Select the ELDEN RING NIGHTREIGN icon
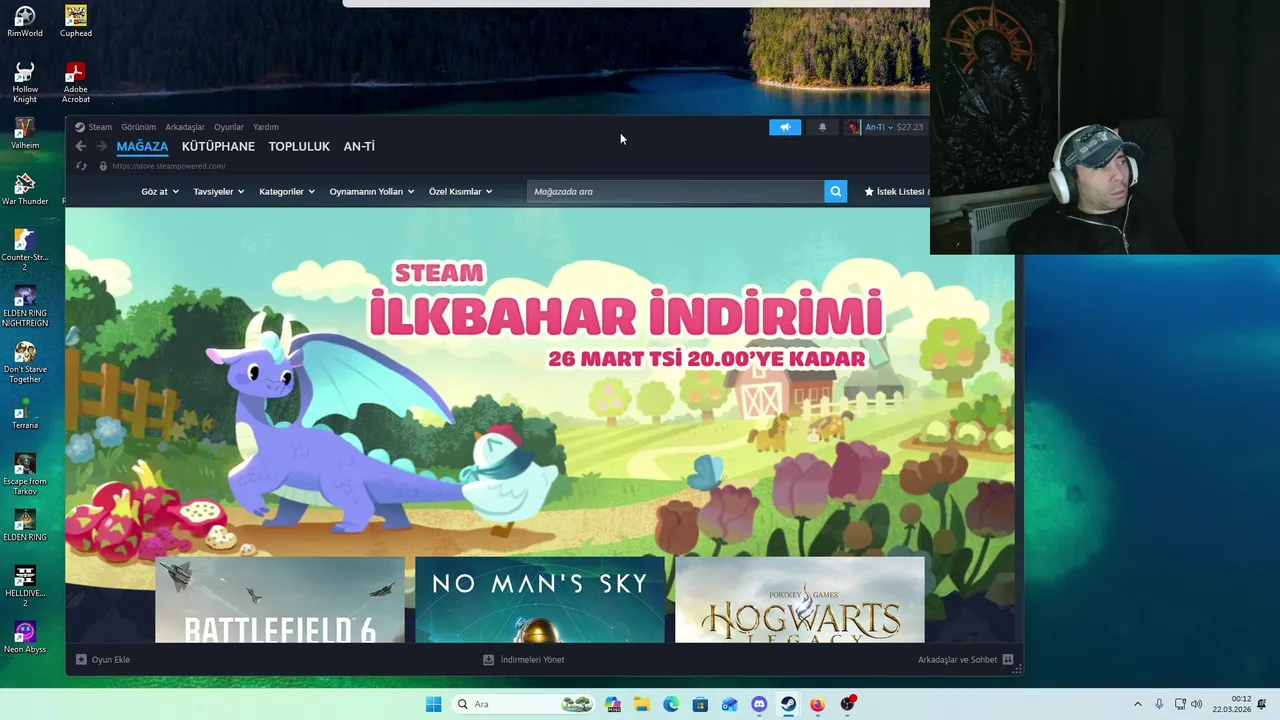 point(25,306)
